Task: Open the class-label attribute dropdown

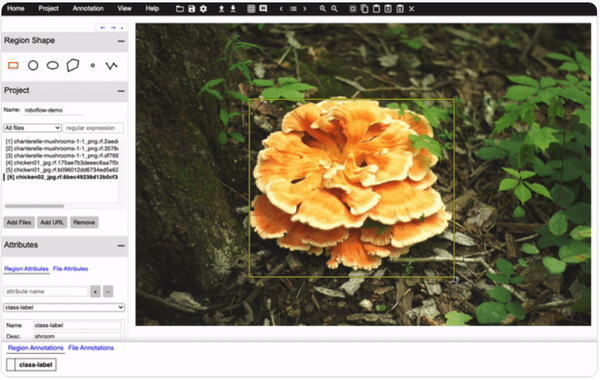Action: (x=64, y=307)
